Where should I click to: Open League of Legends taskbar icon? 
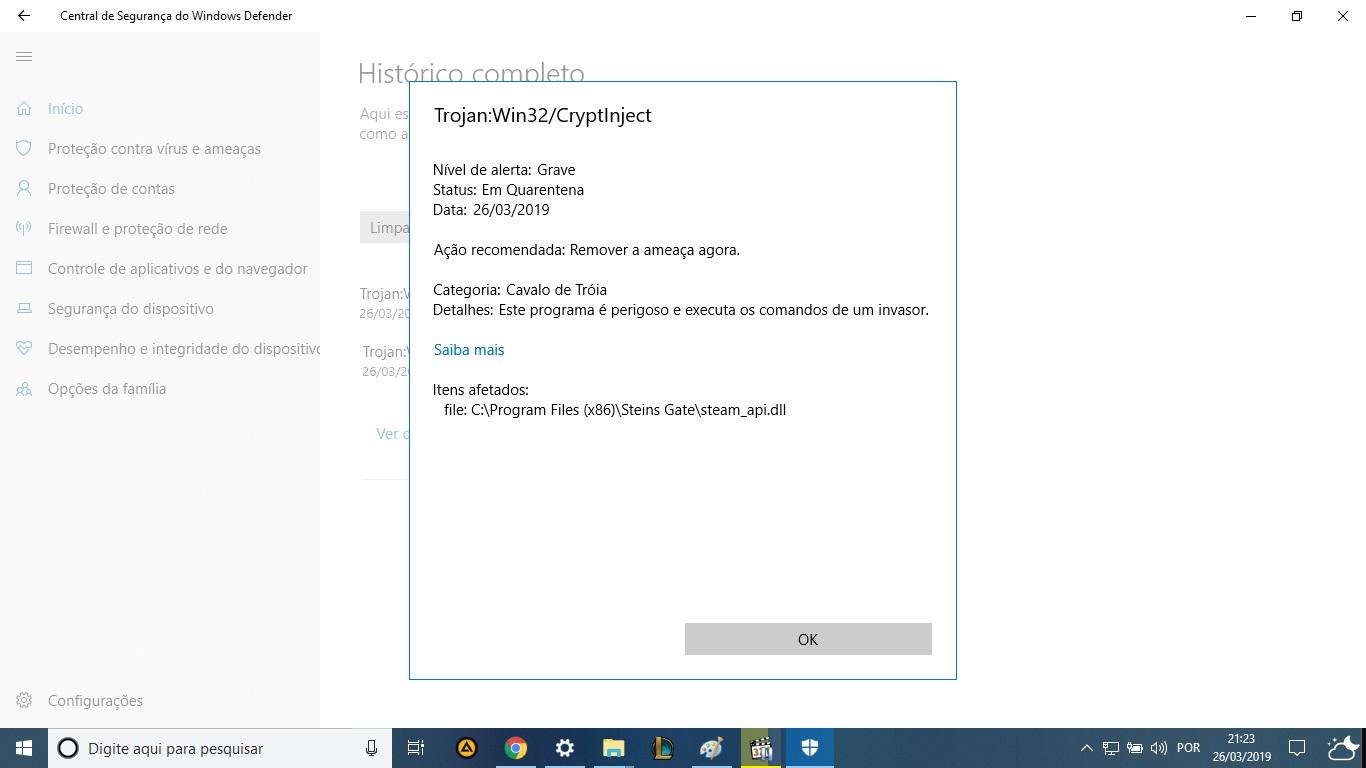tap(662, 748)
